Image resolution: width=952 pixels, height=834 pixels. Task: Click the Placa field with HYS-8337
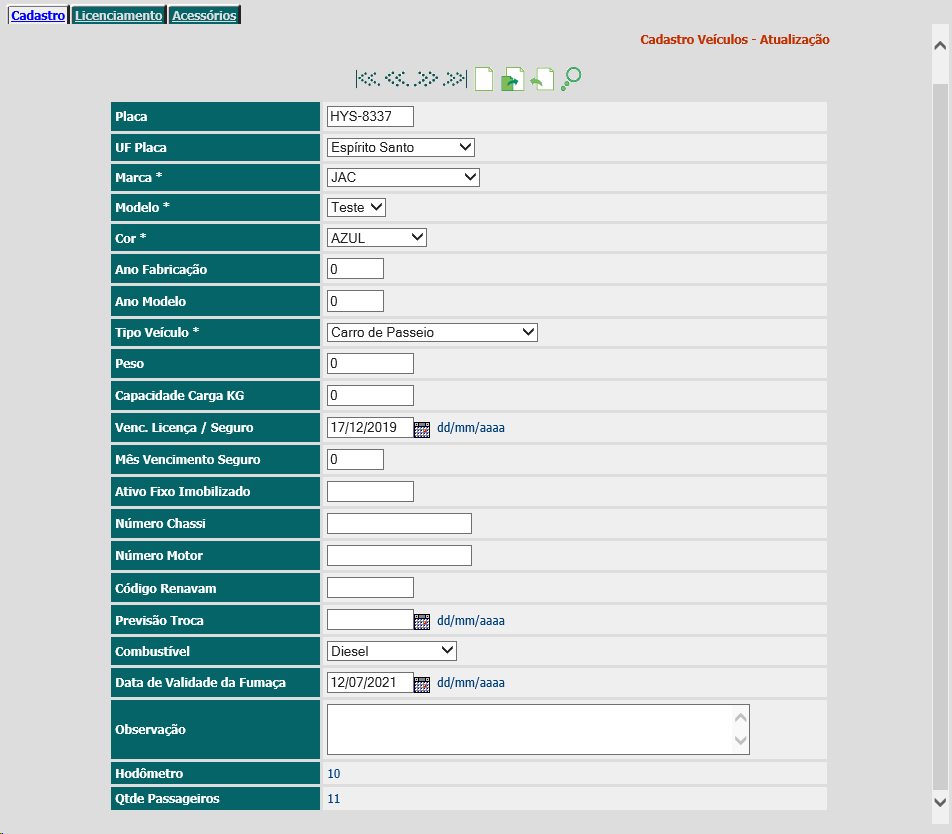(370, 117)
